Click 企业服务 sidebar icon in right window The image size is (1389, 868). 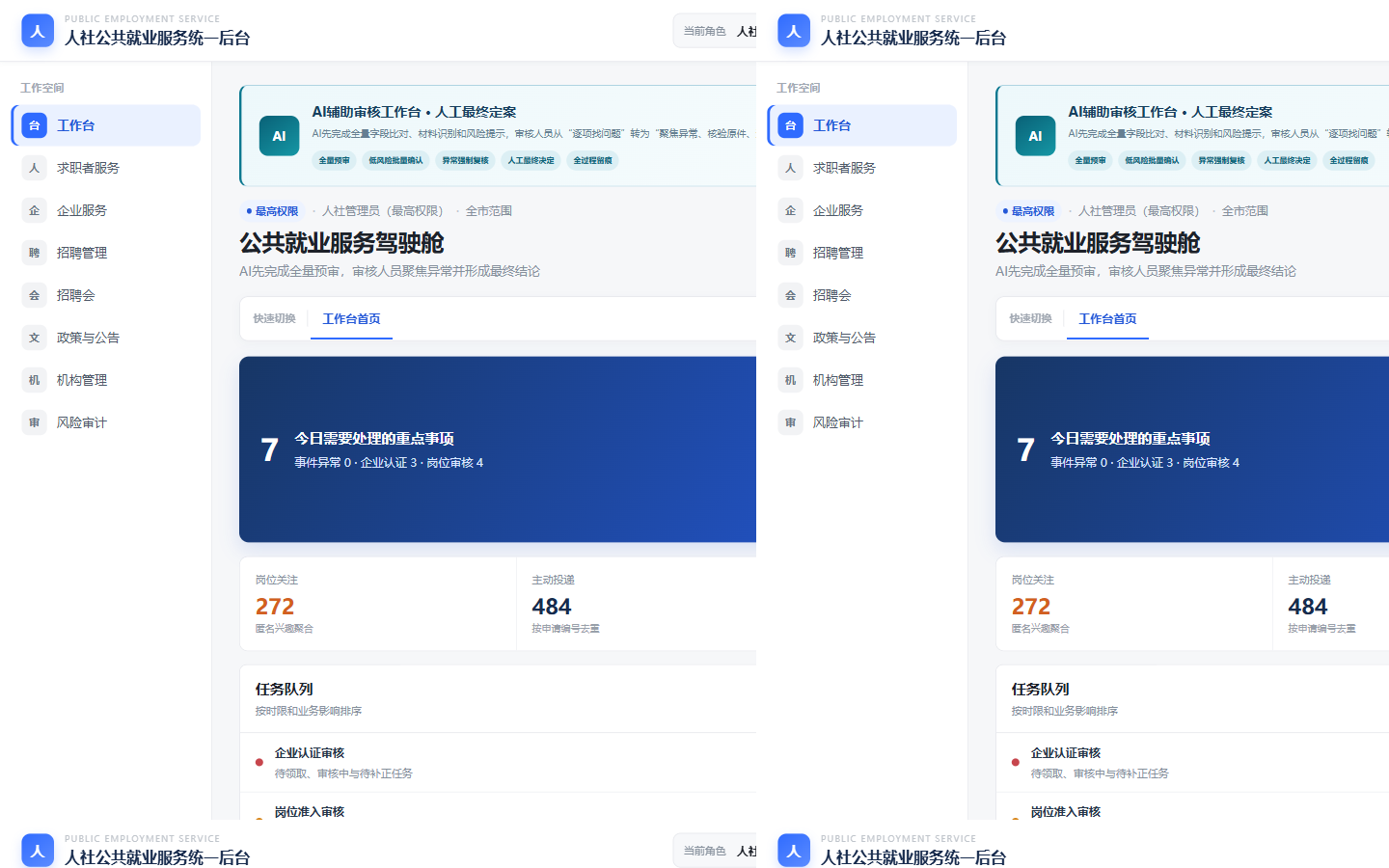[x=790, y=210]
